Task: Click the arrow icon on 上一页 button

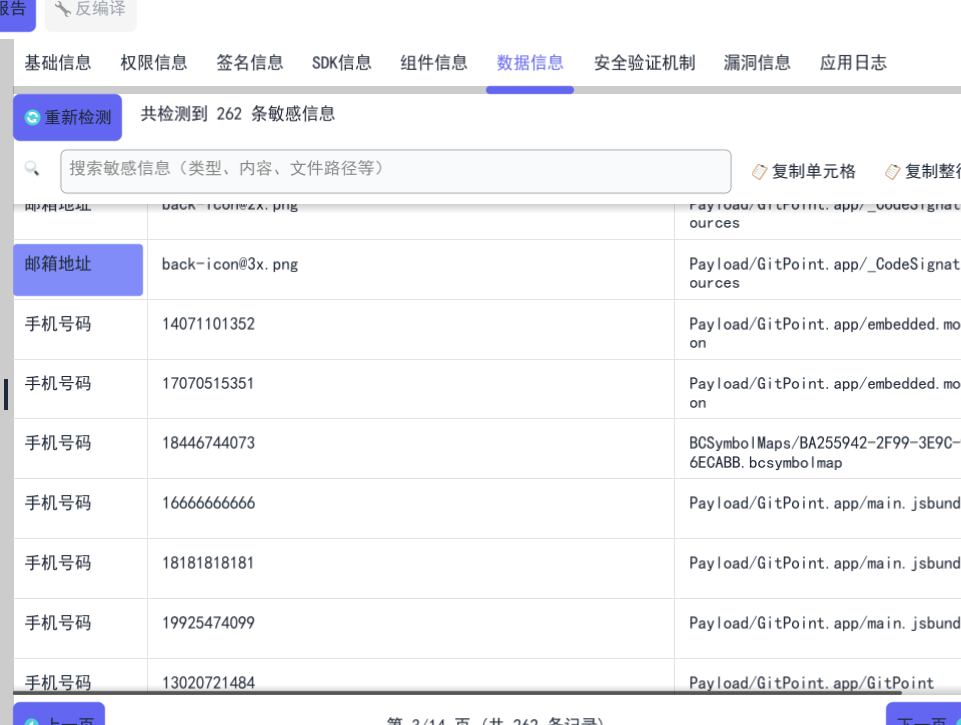Action: click(x=29, y=719)
